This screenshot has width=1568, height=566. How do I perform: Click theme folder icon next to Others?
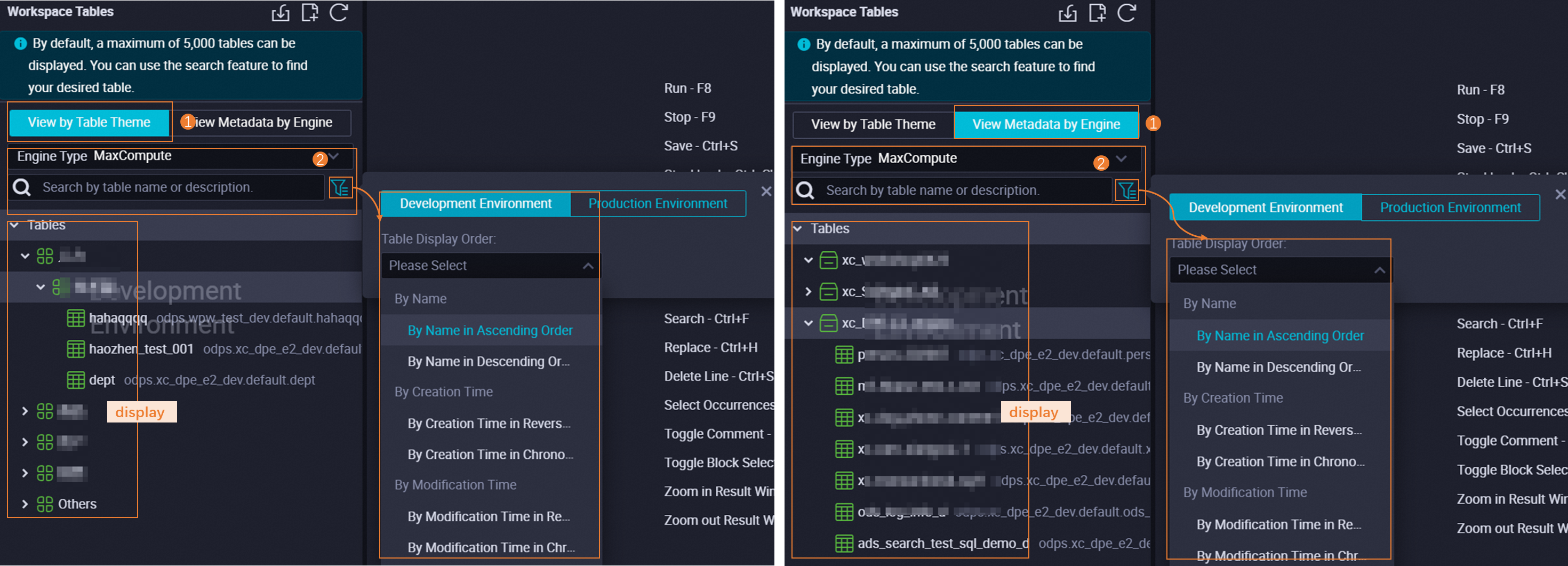(45, 504)
